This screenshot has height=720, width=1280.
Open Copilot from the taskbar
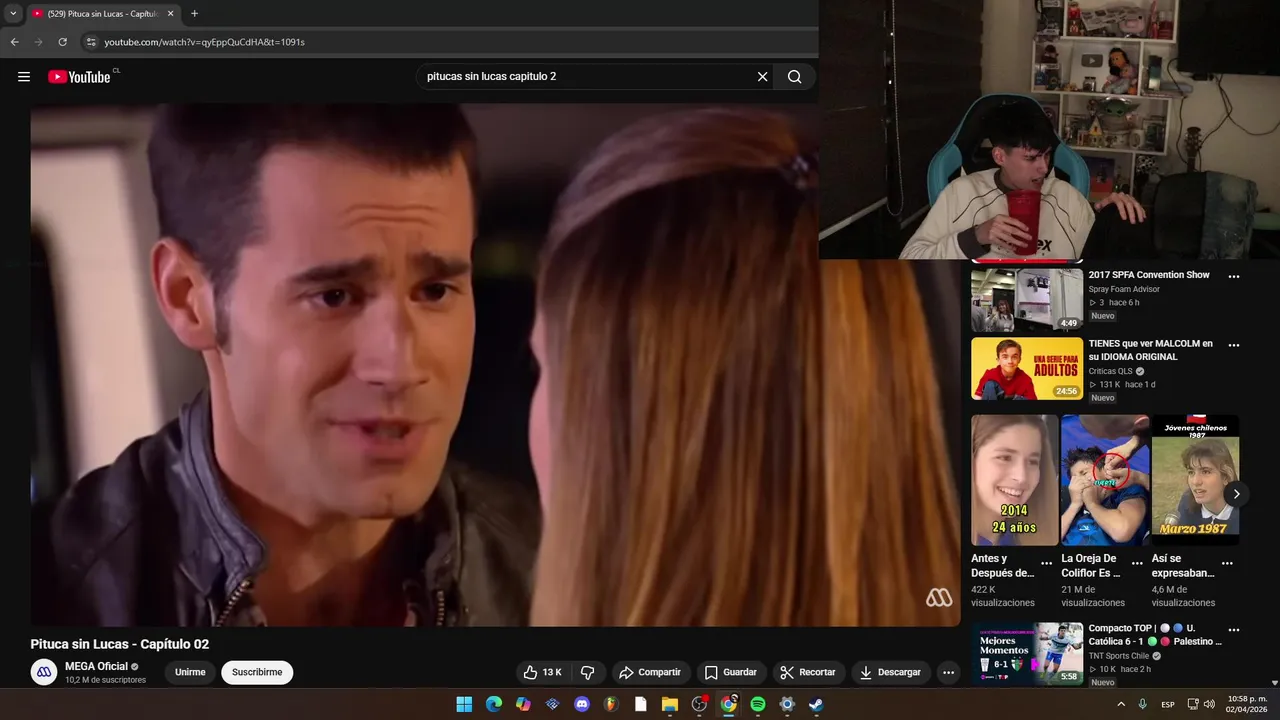(x=523, y=704)
